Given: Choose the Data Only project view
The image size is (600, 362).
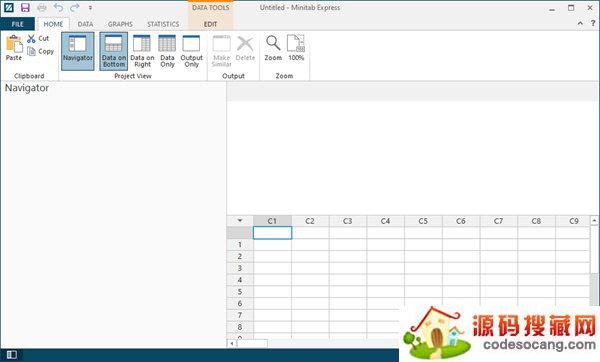Looking at the screenshot, I should [x=167, y=51].
